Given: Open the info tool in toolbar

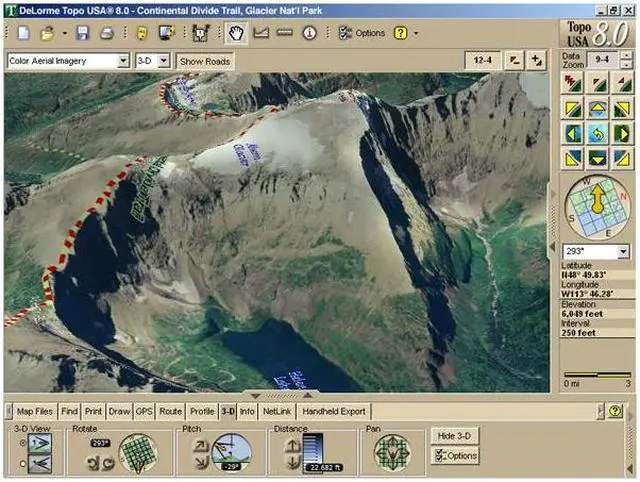Looking at the screenshot, I should point(310,33).
